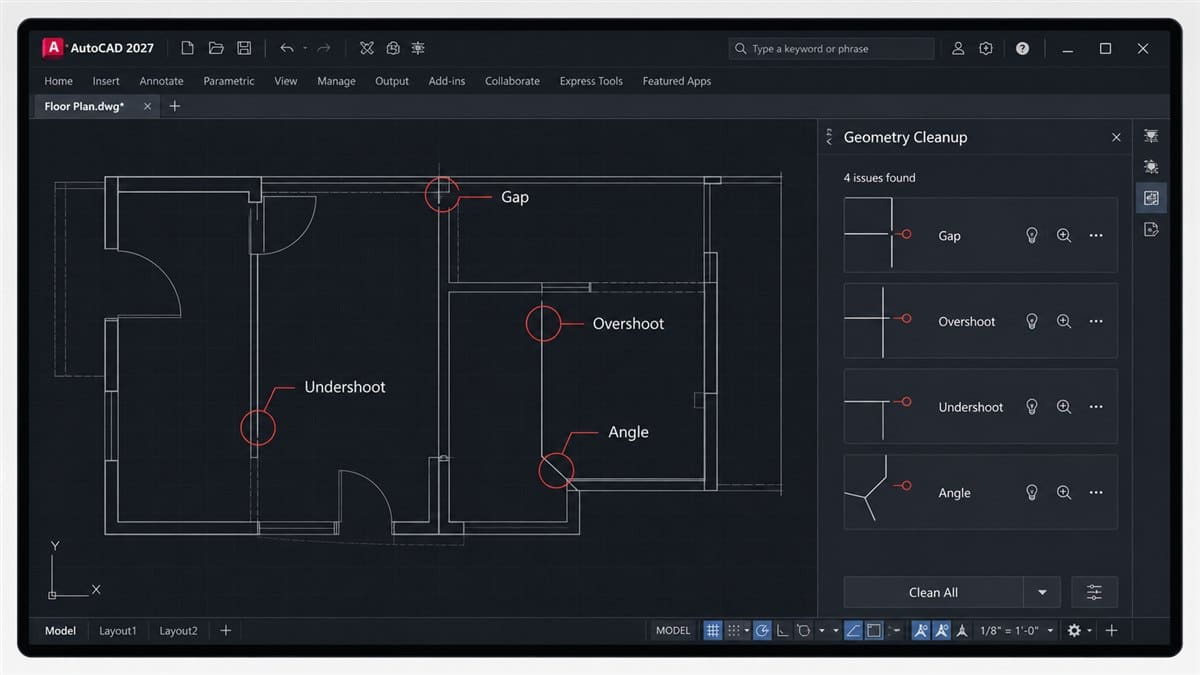Undo the last action with the Undo arrow

point(287,48)
